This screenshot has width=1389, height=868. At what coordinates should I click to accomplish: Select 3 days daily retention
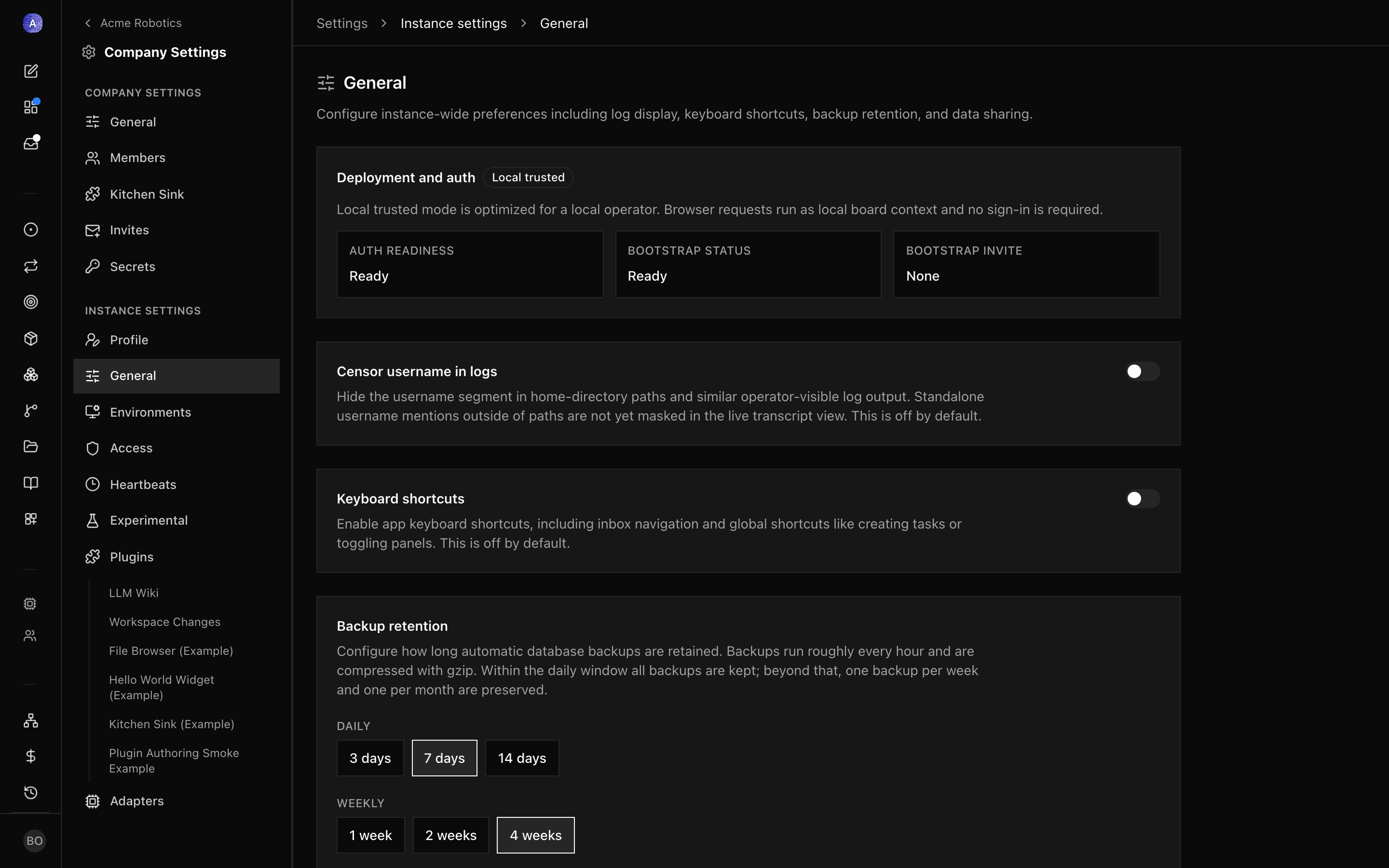tap(370, 758)
